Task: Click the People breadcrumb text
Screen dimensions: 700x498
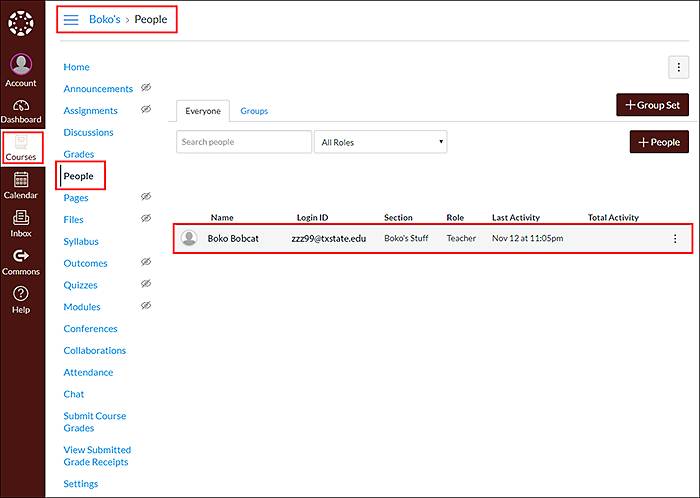Action: (x=151, y=20)
